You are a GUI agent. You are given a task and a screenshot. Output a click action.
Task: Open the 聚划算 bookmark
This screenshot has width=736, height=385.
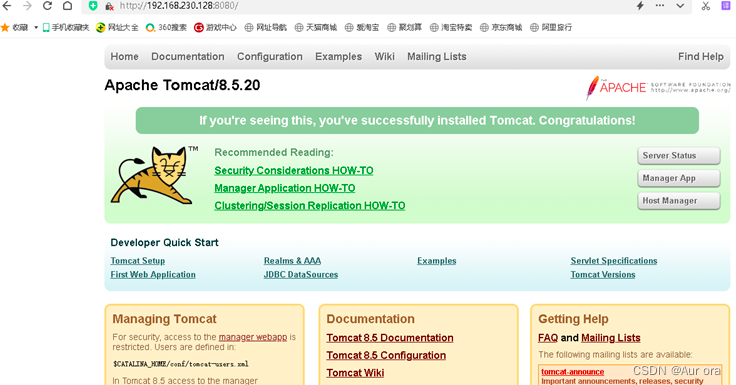pos(405,27)
